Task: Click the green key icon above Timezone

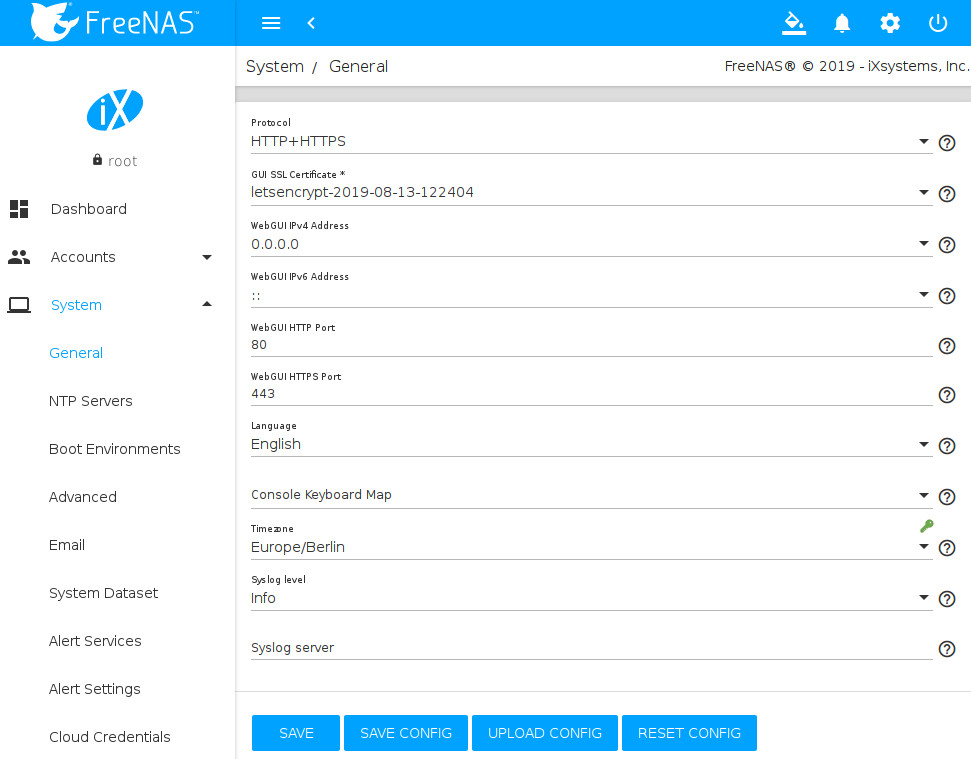Action: 926,526
